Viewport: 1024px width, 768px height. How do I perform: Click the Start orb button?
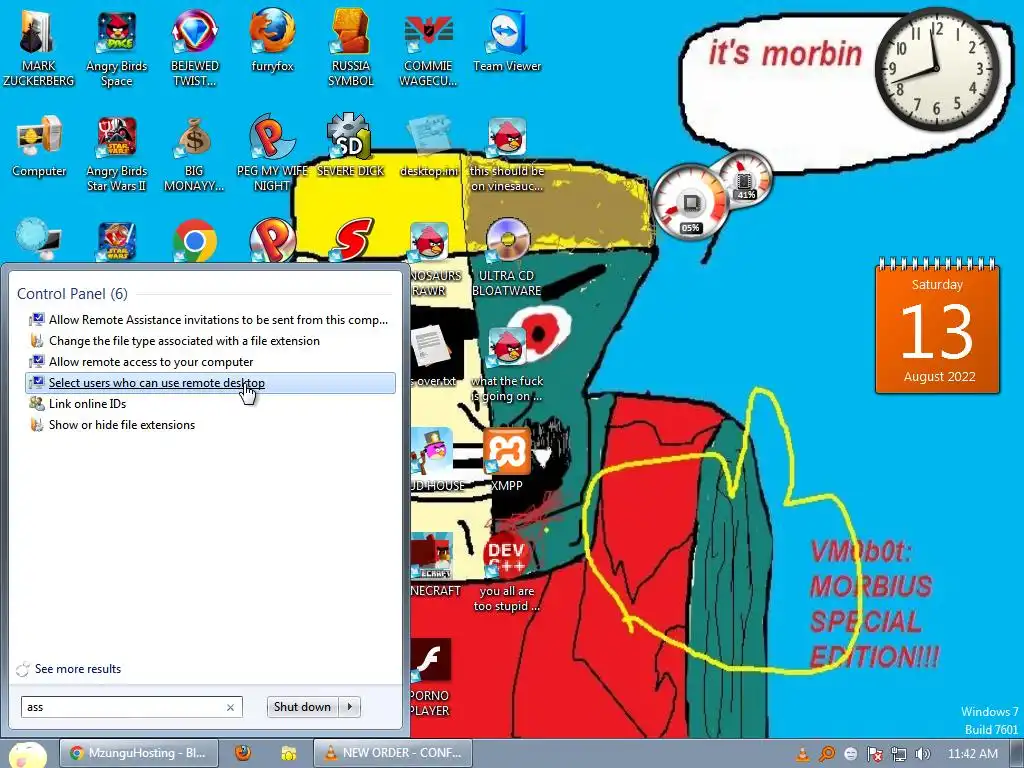[x=27, y=754]
